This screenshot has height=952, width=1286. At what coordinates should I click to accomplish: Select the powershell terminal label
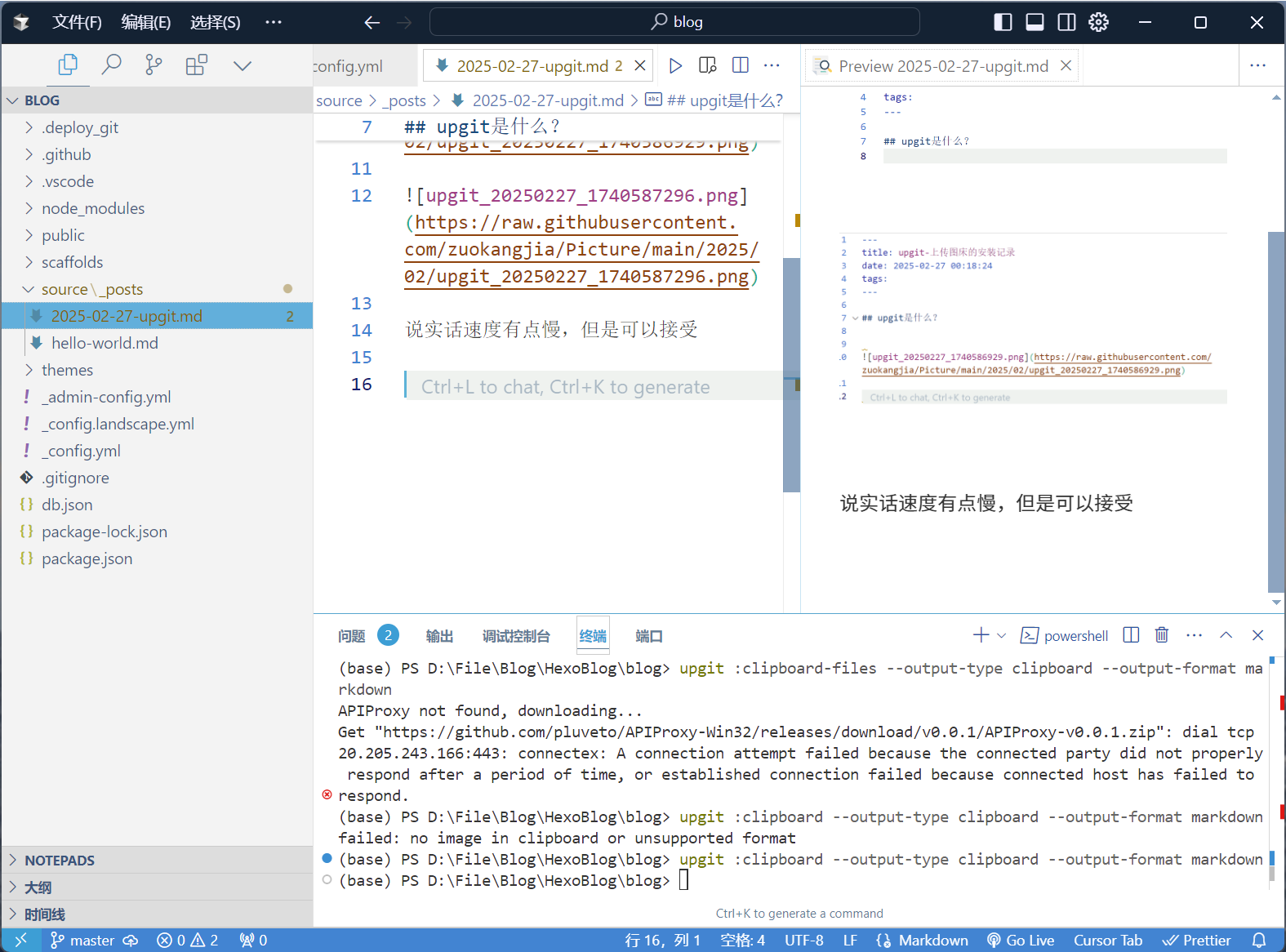1065,636
